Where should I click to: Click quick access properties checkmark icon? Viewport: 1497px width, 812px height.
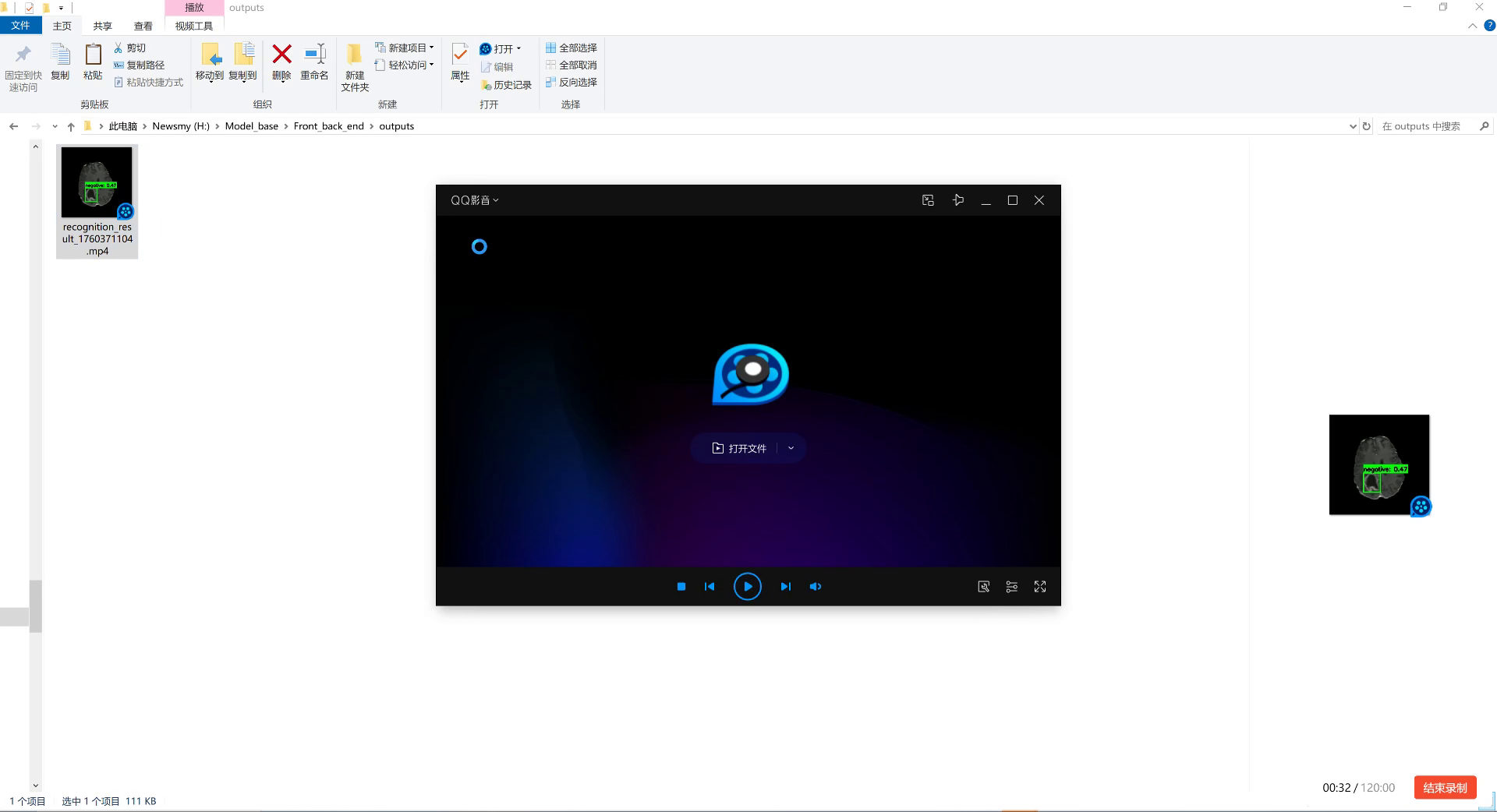coord(29,8)
